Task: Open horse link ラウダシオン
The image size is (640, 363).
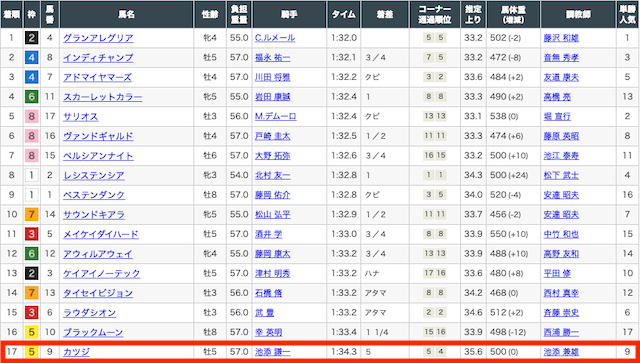Action: pyautogui.click(x=89, y=312)
